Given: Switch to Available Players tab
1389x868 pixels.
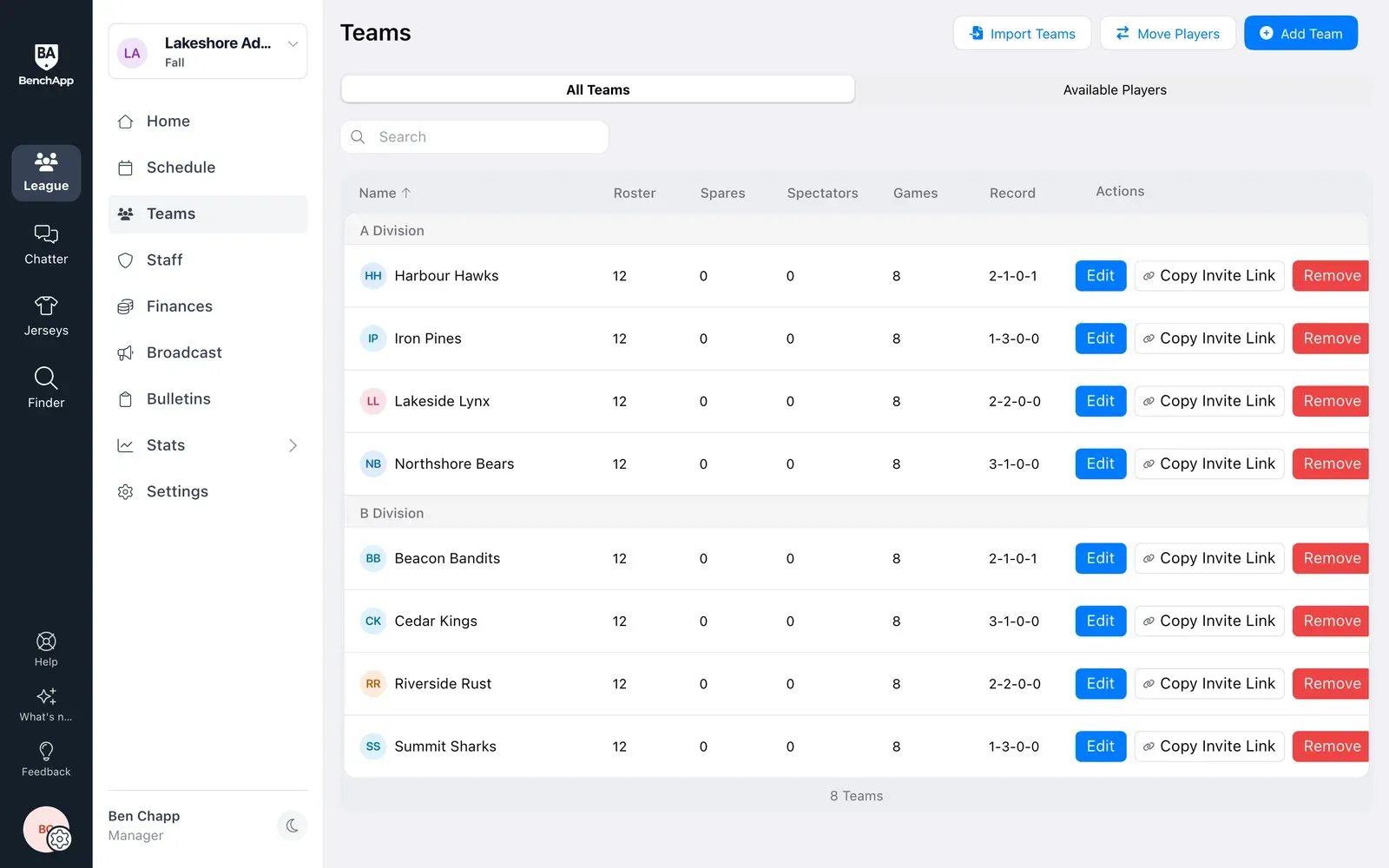Looking at the screenshot, I should [x=1115, y=89].
